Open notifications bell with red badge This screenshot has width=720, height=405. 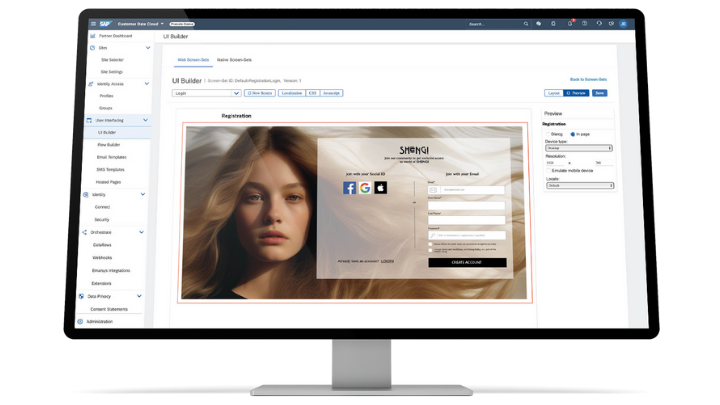(570, 23)
